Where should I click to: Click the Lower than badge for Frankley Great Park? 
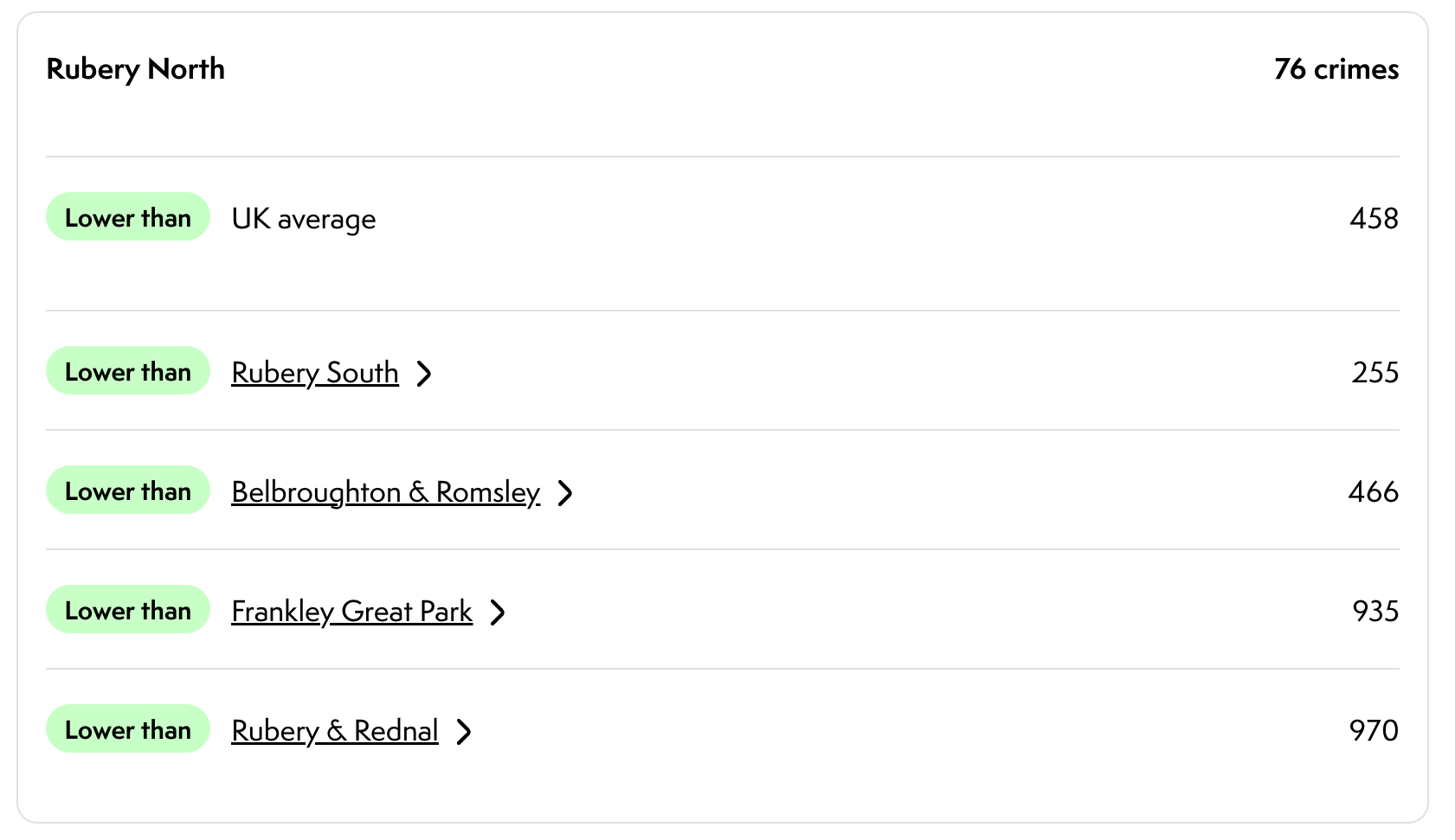tap(128, 610)
